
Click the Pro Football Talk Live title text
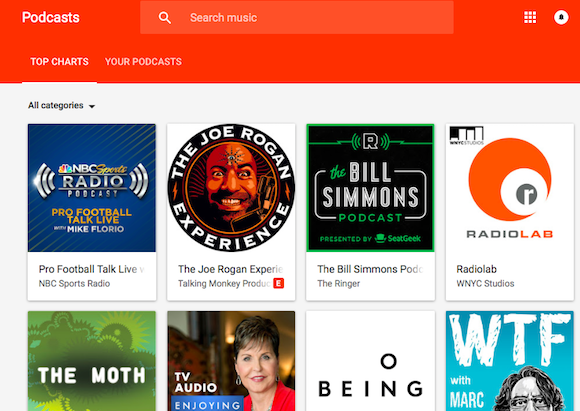(x=91, y=269)
